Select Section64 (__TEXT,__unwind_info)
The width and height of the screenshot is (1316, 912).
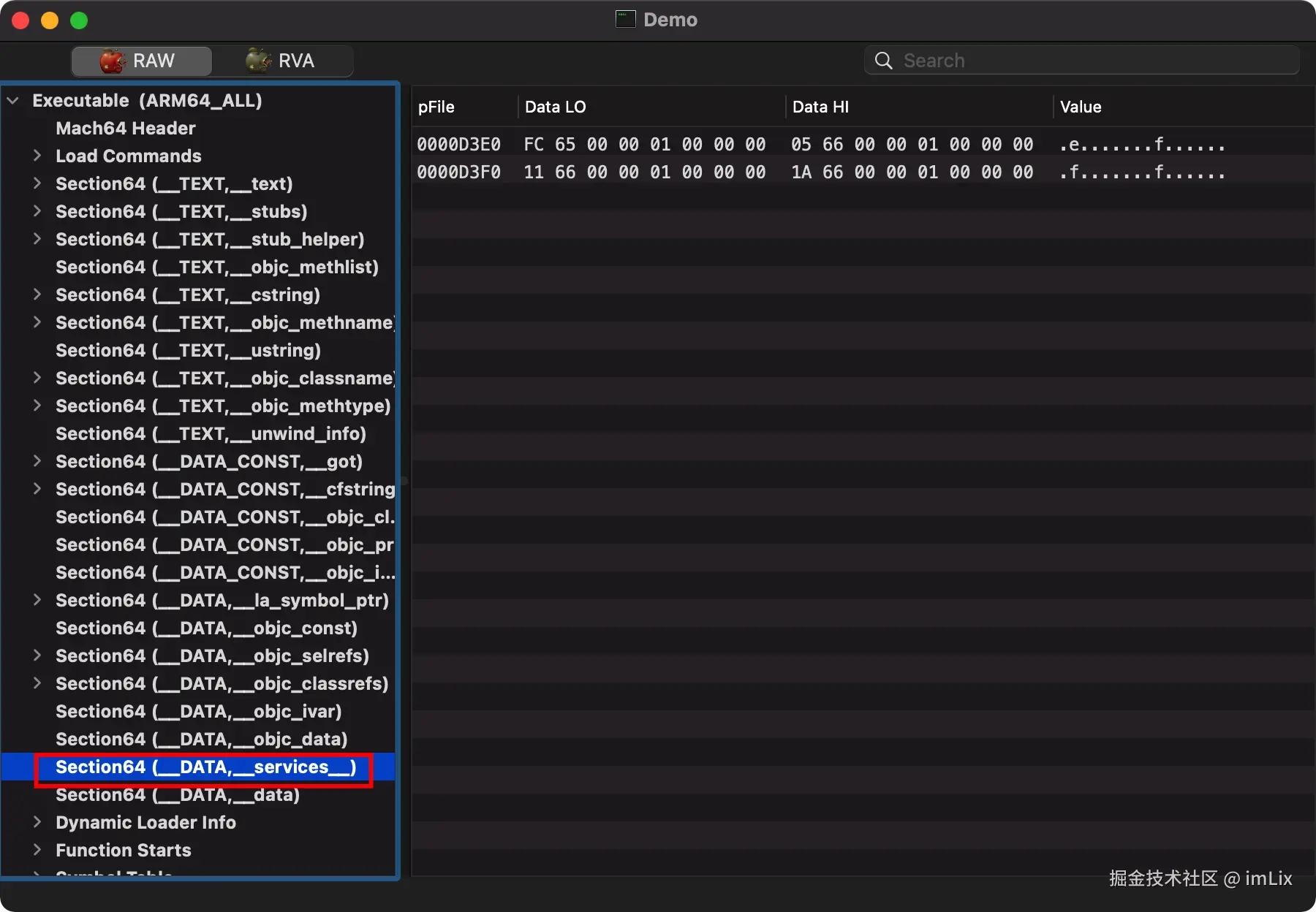[x=211, y=434]
